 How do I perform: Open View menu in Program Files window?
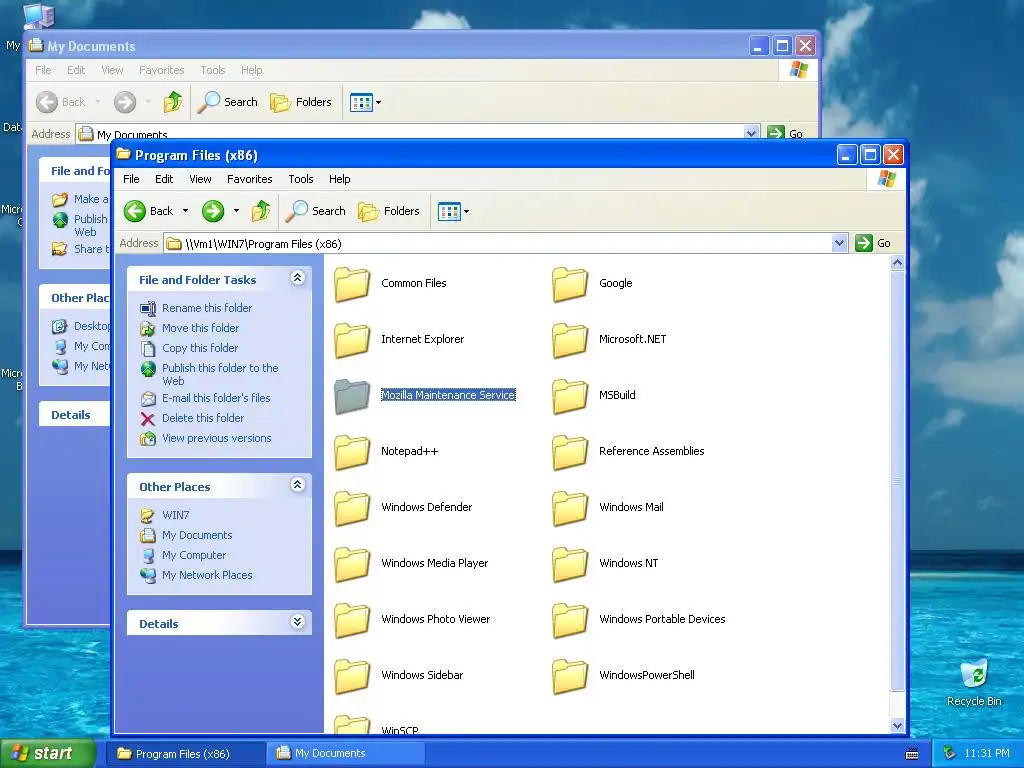click(x=200, y=179)
